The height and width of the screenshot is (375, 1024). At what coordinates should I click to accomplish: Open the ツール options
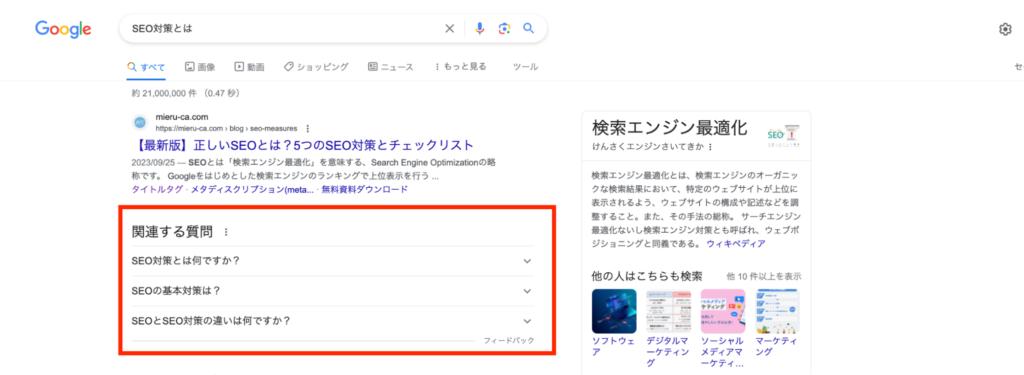click(x=526, y=67)
